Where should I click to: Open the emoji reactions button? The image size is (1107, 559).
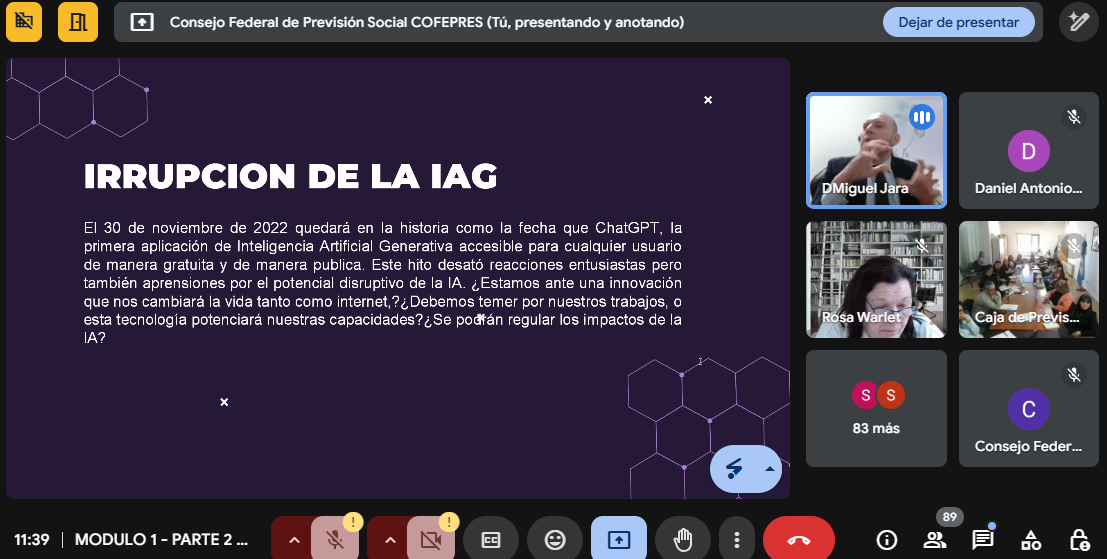tap(555, 540)
